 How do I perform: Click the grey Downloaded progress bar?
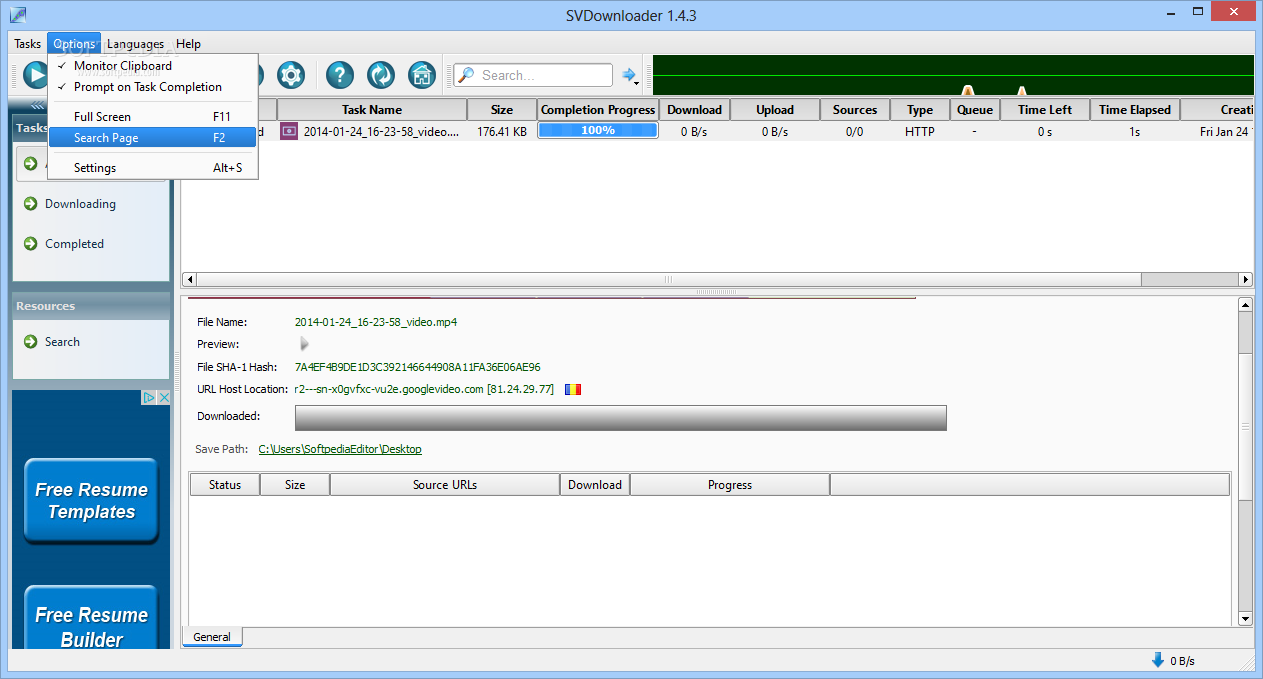pos(620,418)
